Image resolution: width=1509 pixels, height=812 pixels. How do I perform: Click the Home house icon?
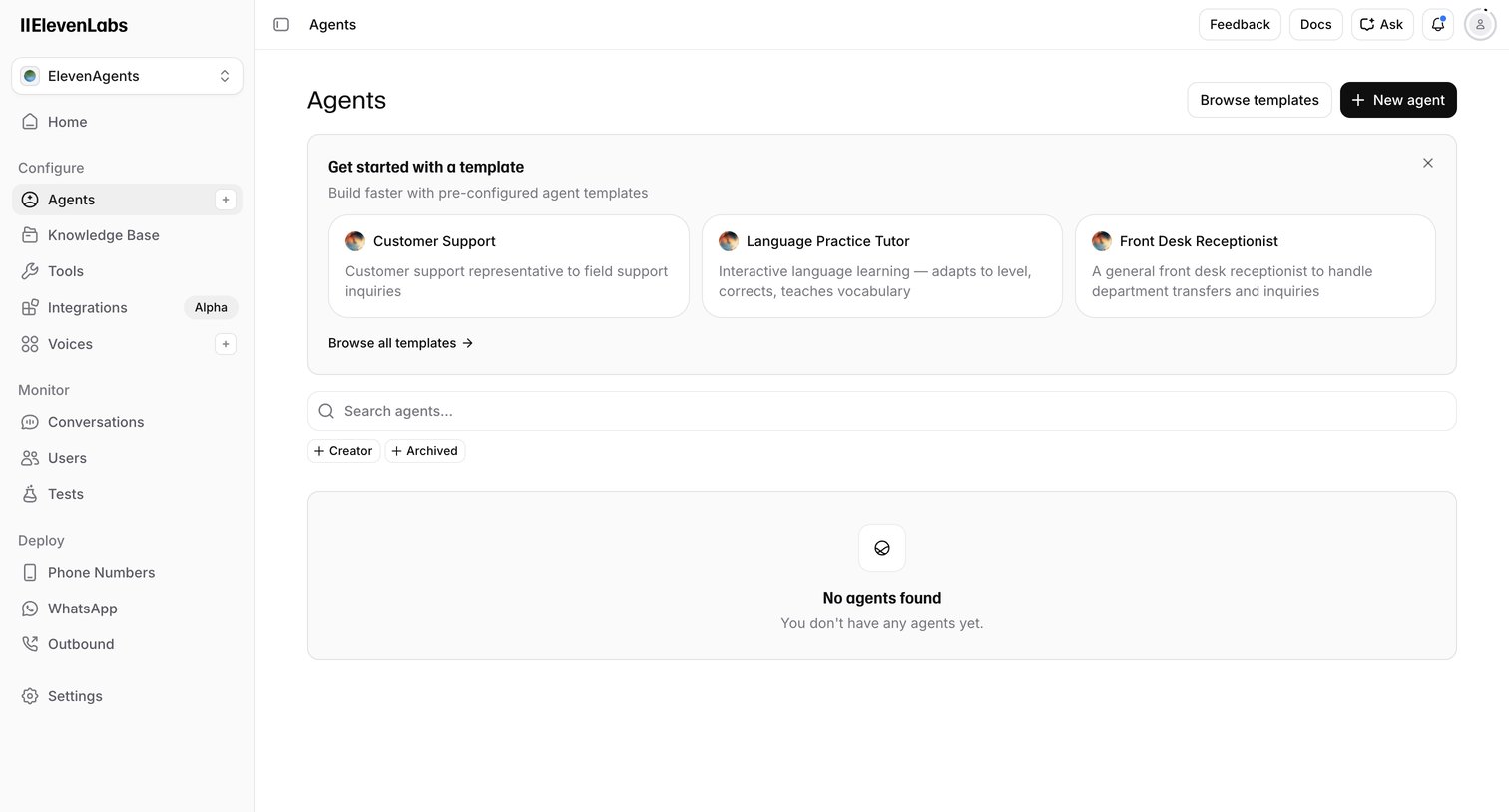point(30,122)
